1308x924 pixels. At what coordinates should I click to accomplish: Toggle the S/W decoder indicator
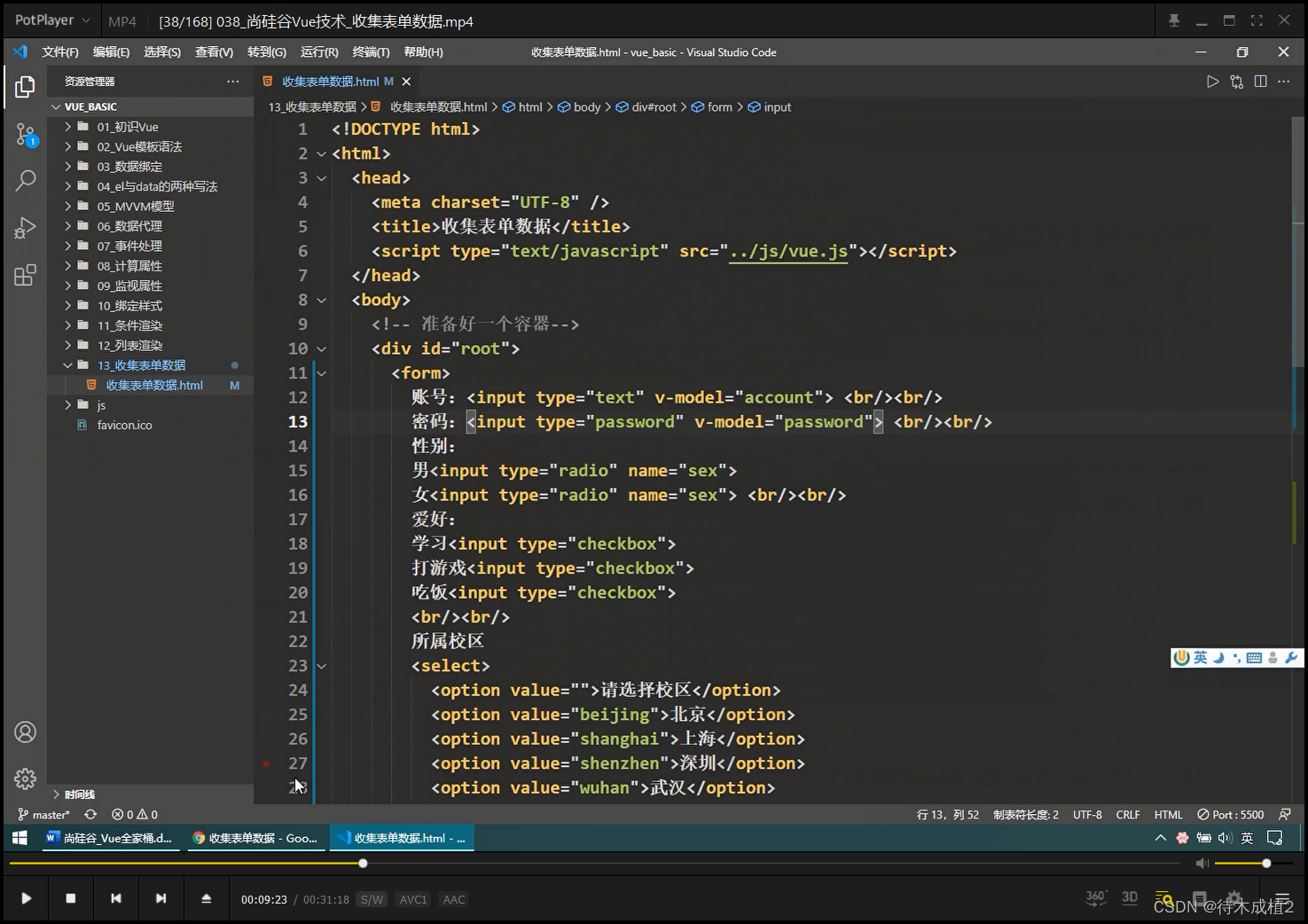[x=372, y=899]
